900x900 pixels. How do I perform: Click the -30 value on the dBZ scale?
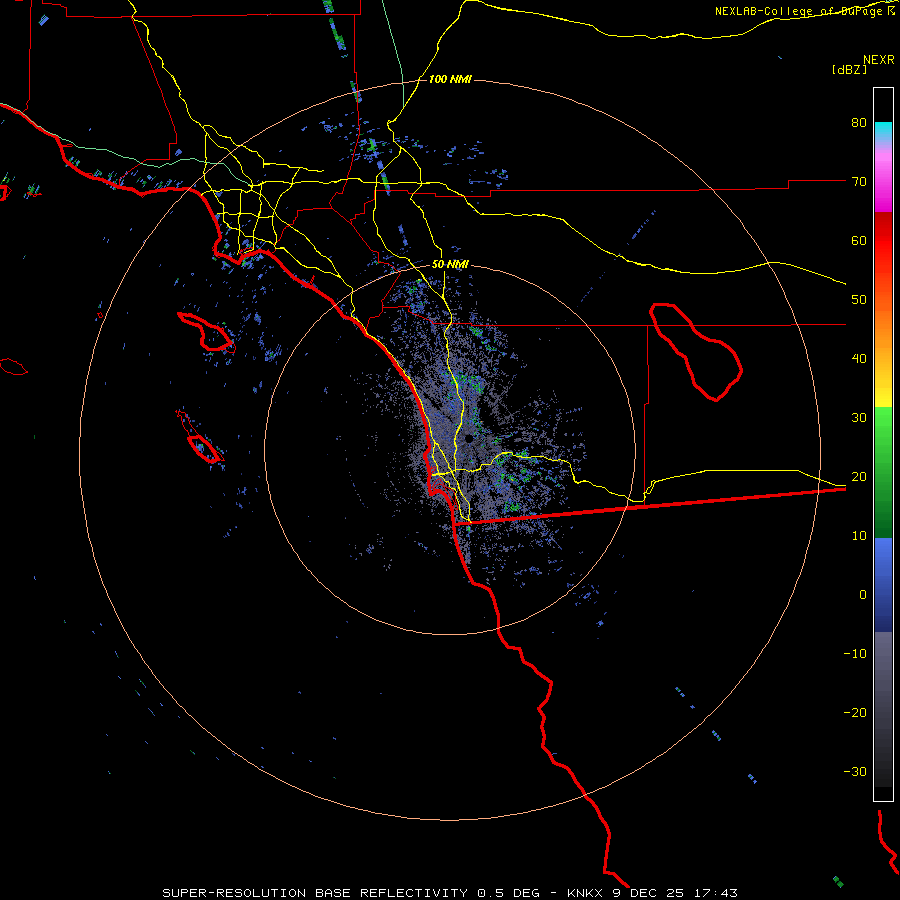[x=855, y=771]
